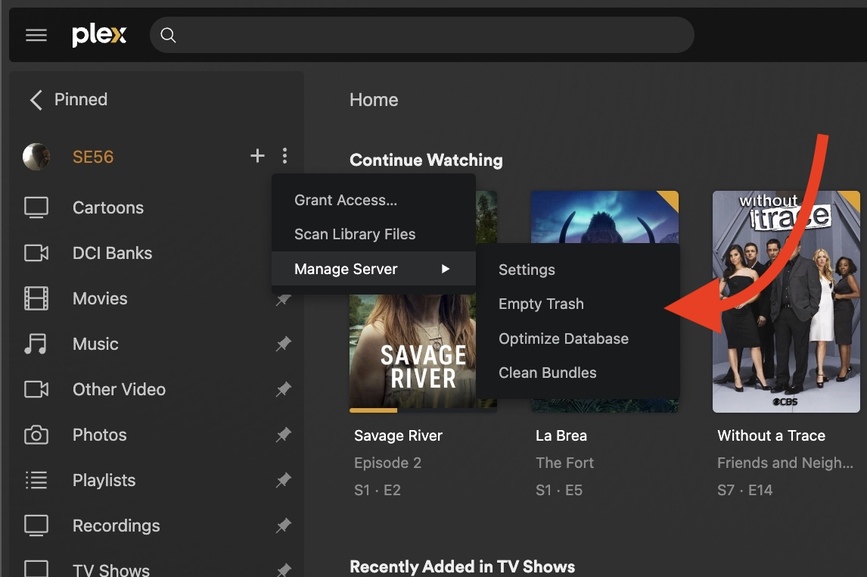Viewport: 867px width, 577px height.
Task: Unpin the TV Shows library
Action: point(283,569)
